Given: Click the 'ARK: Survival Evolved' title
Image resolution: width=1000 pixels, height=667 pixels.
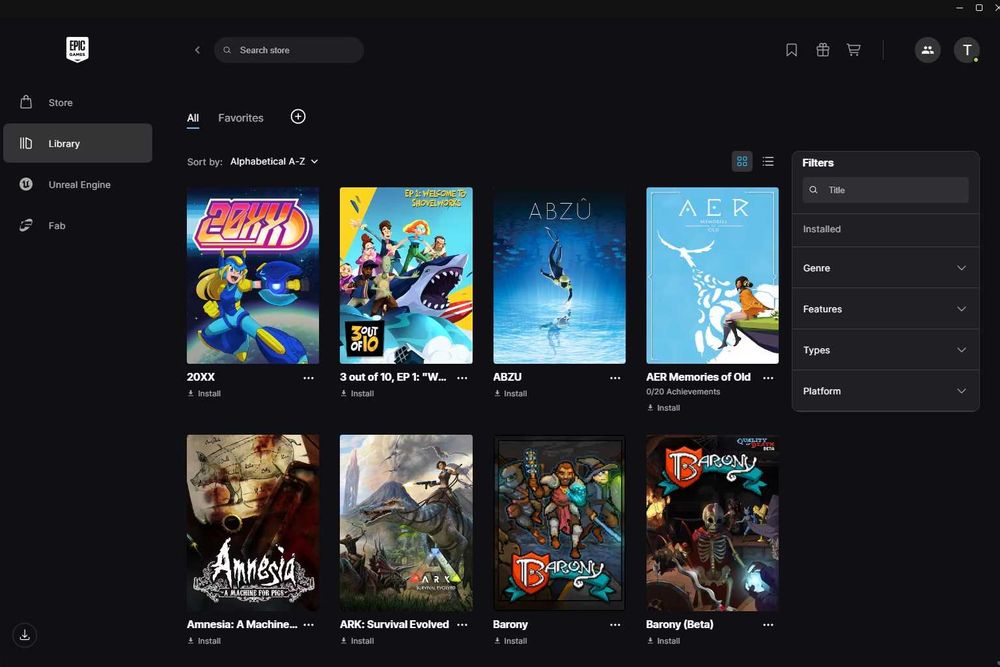Looking at the screenshot, I should [394, 624].
